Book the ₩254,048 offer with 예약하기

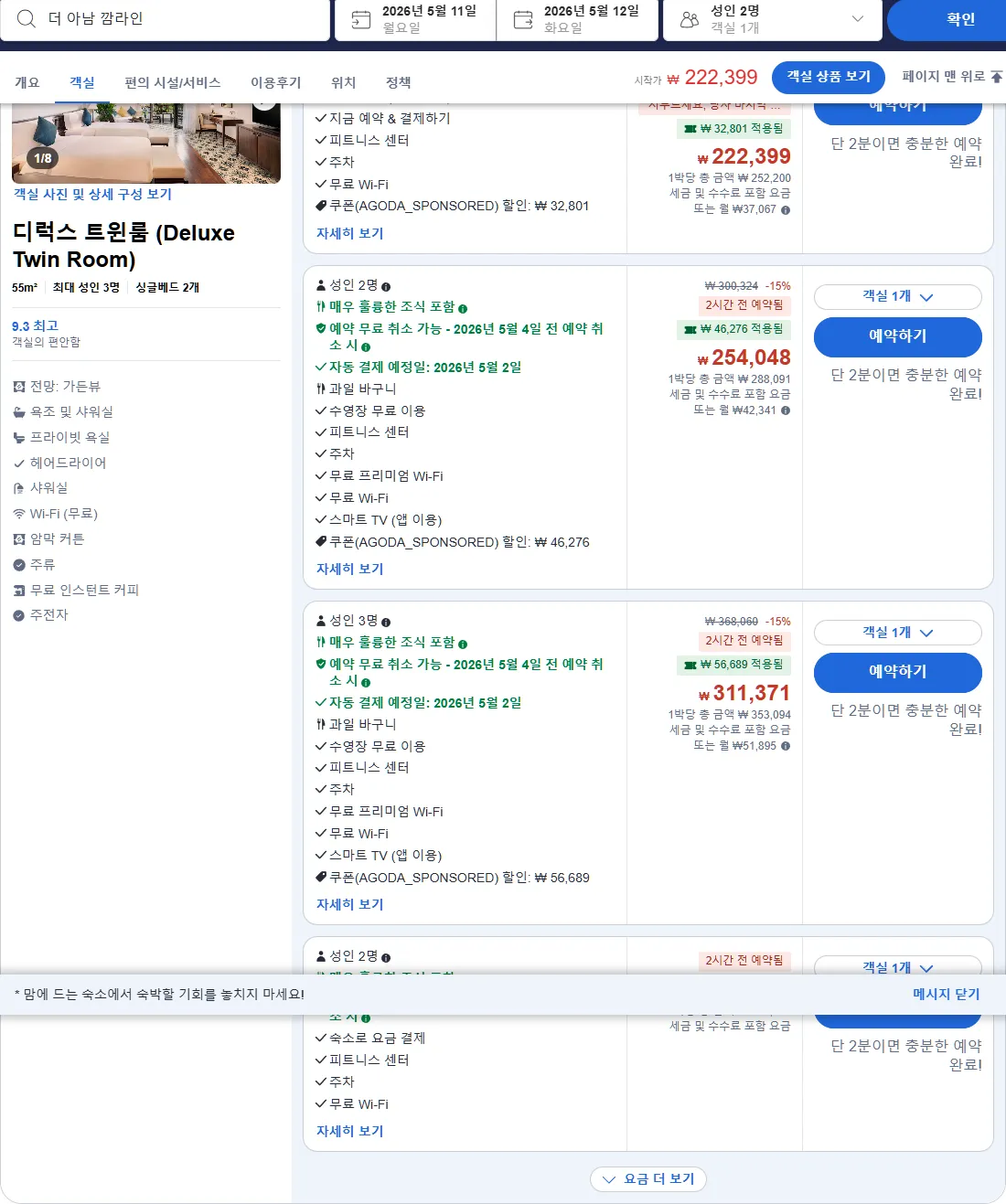click(x=897, y=336)
